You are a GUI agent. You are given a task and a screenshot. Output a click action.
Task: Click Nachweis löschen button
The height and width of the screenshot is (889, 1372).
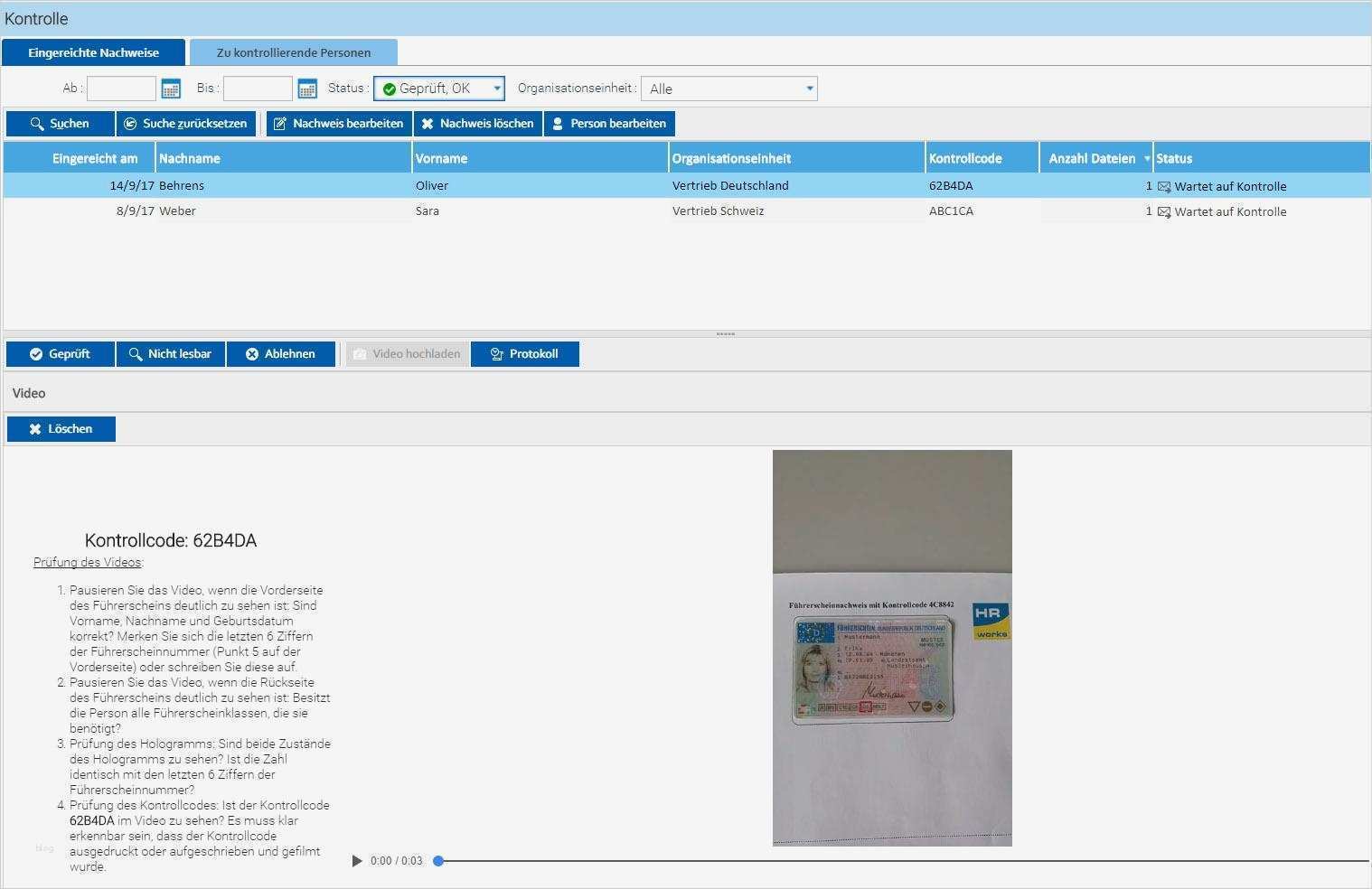(x=478, y=124)
